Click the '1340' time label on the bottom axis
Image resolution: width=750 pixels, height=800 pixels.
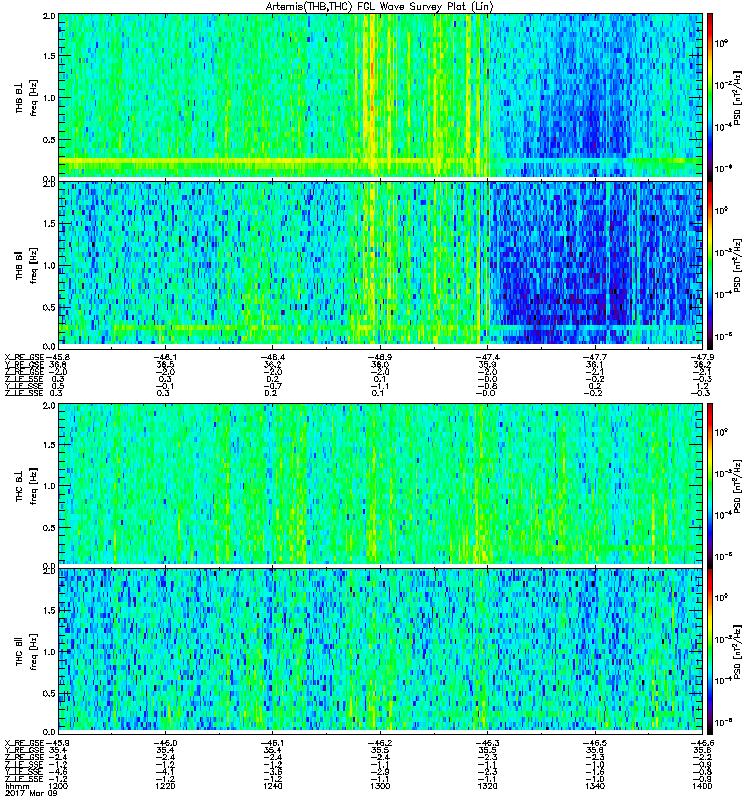point(595,786)
